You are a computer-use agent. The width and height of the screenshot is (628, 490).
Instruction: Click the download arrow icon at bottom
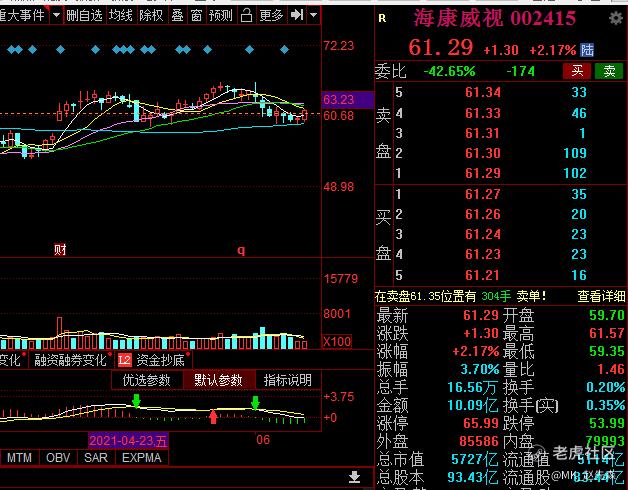(x=354, y=477)
